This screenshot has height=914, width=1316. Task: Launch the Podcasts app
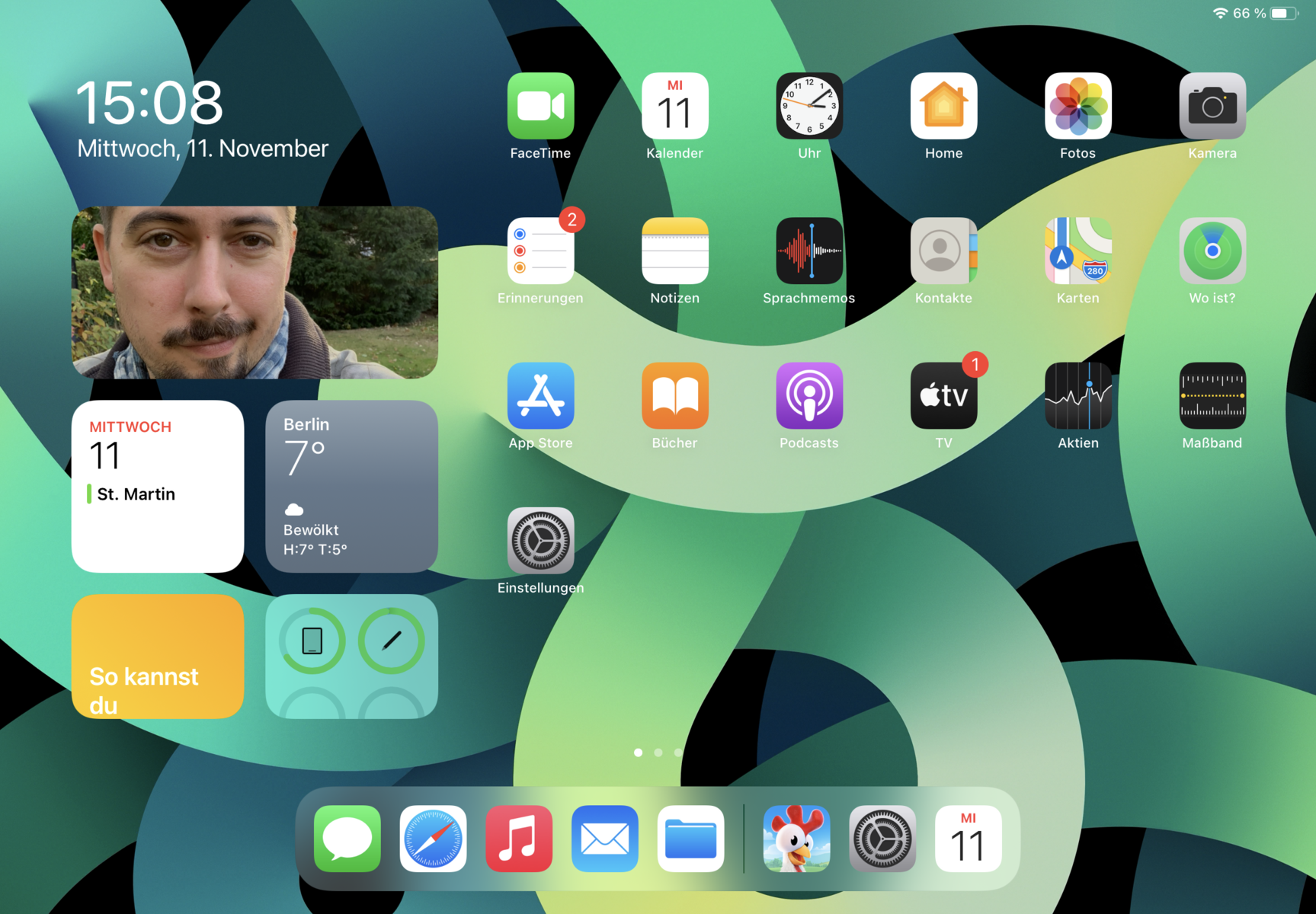pos(809,395)
